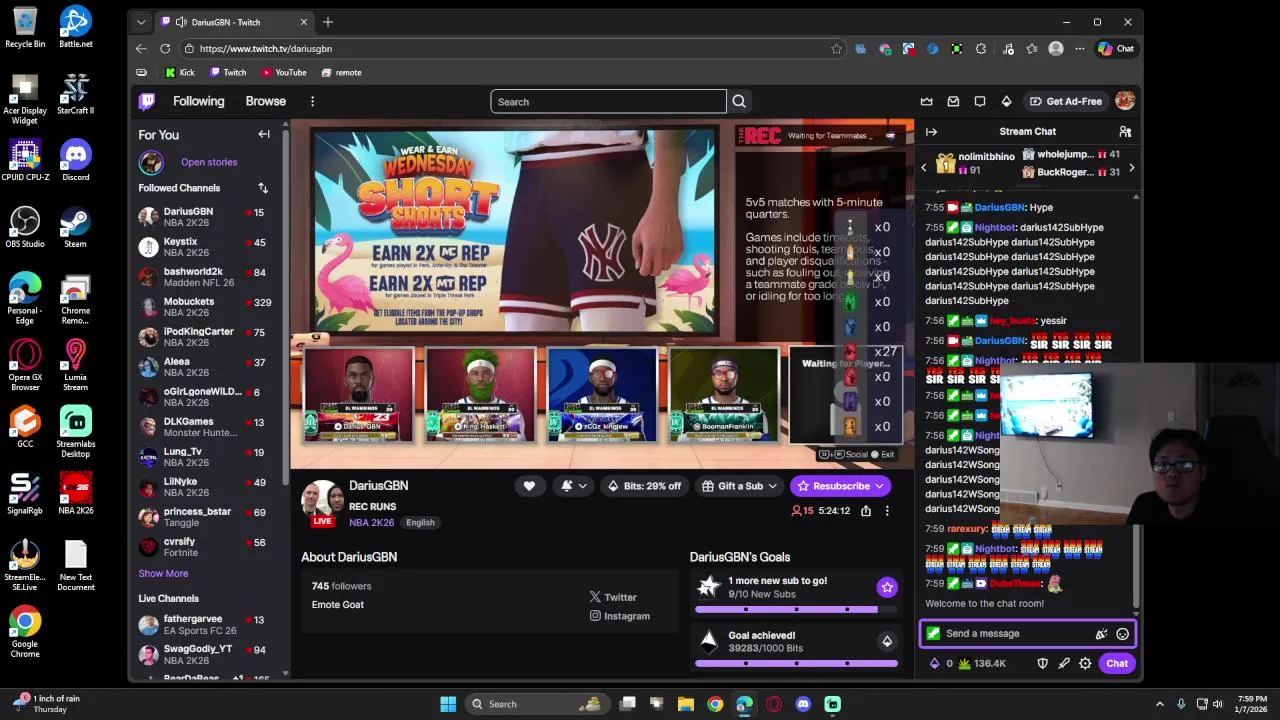
Task: Click the subscribe star on sub goal
Action: (887, 587)
